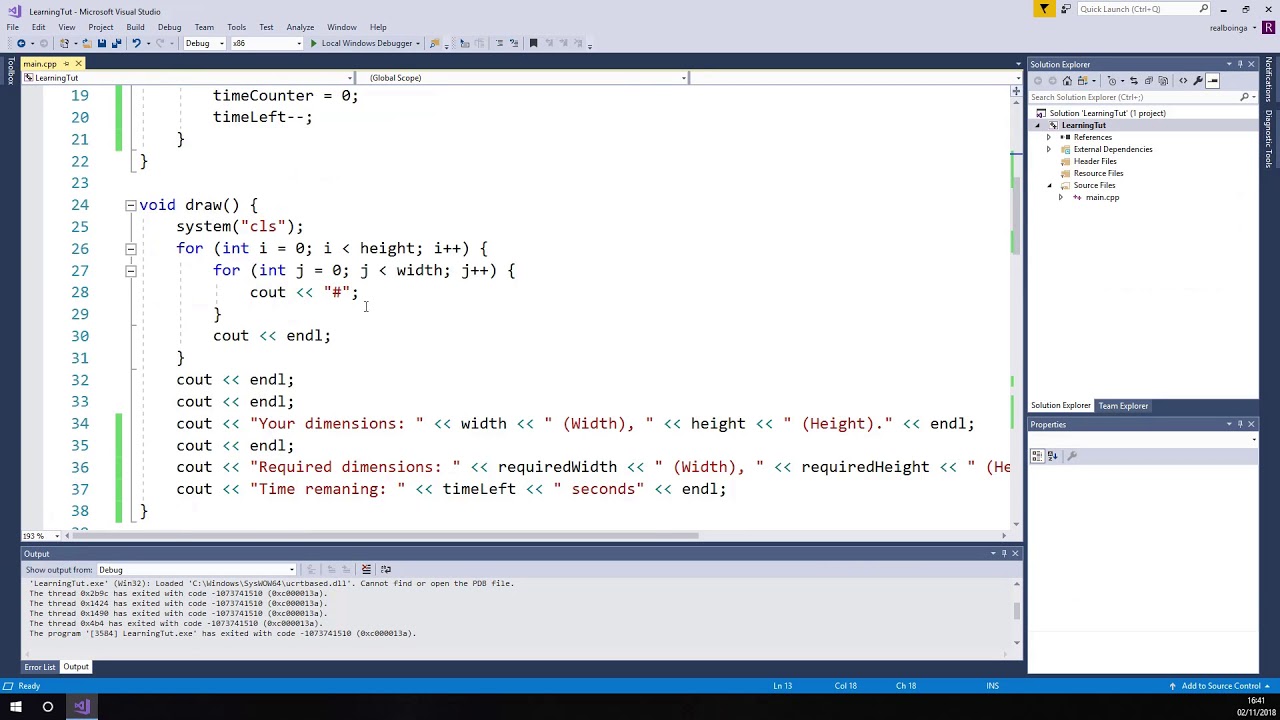The image size is (1280, 720).
Task: Toggle auto-hide pin on Output panel
Action: pos(1004,553)
